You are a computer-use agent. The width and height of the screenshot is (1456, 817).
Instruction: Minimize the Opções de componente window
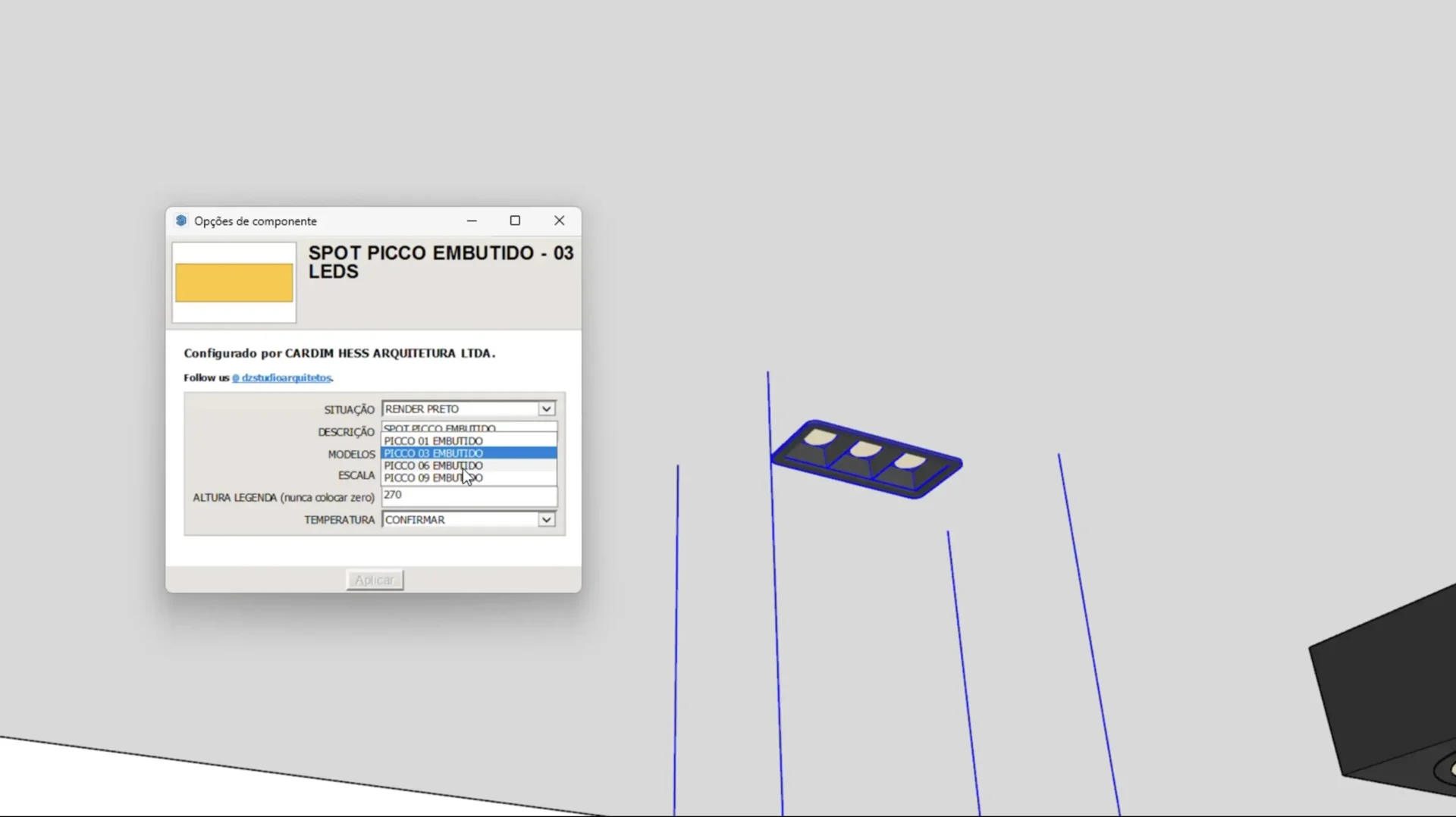(472, 221)
